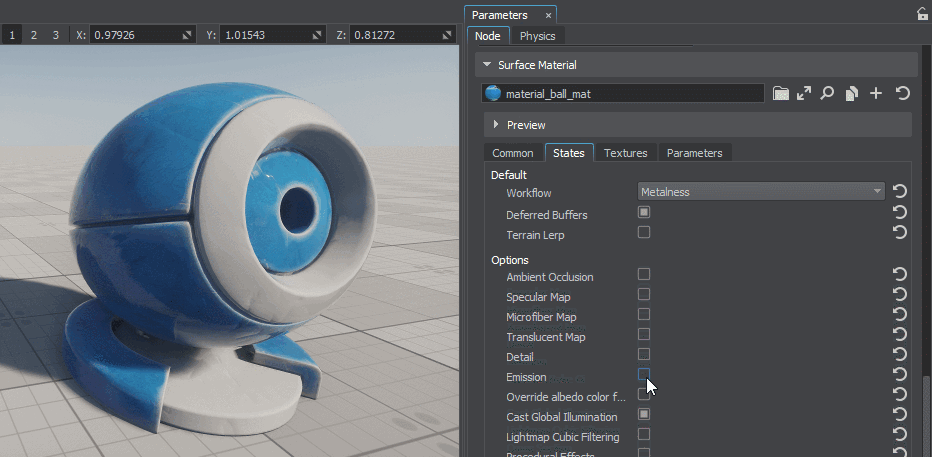Reset the Workflow value to default
This screenshot has width=932, height=457.
click(x=900, y=192)
